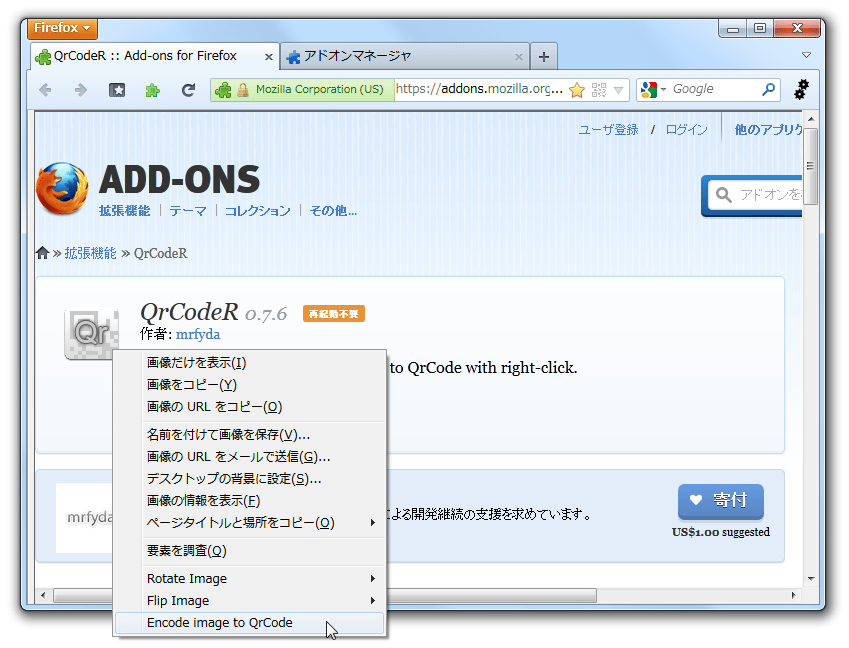The image size is (849, 648).
Task: Close the QrCodeR tab
Action: (269, 56)
